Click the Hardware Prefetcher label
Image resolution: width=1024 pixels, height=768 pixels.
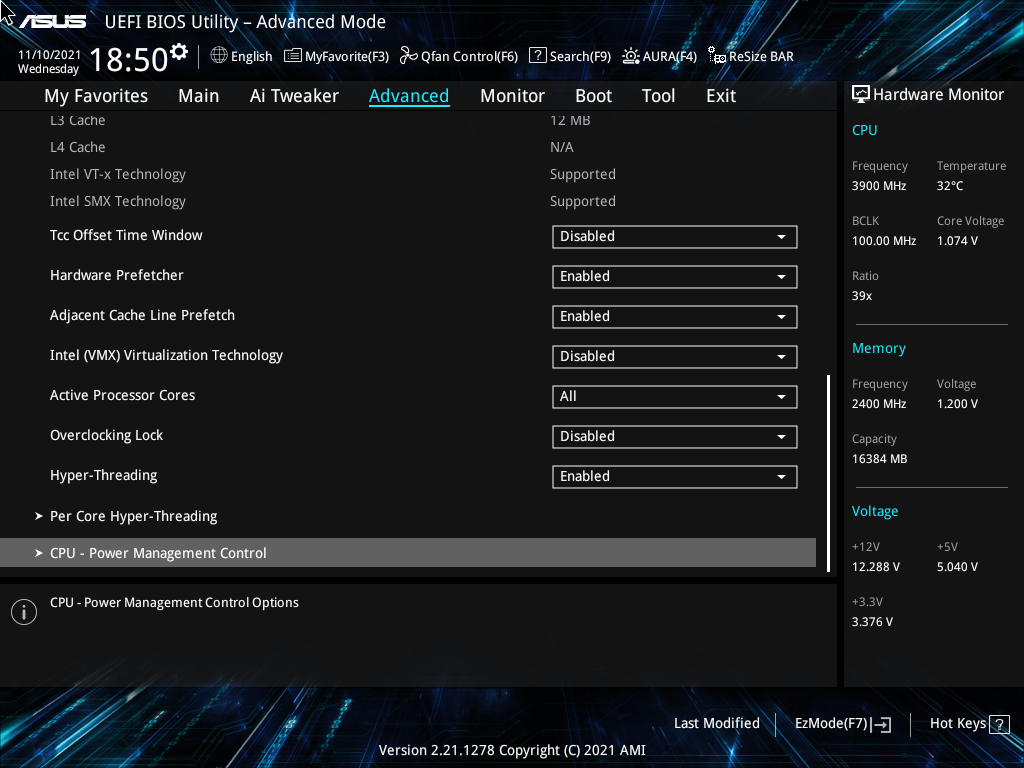coord(117,275)
